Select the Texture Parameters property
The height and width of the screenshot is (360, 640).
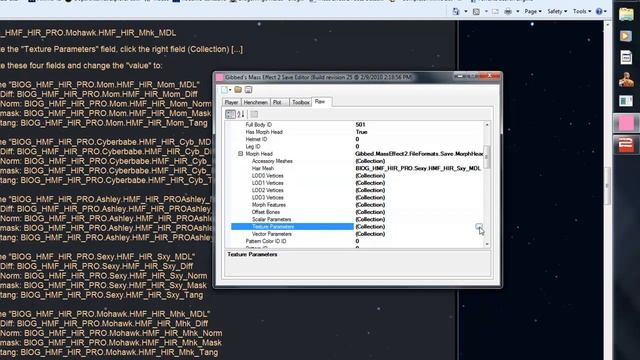(x=292, y=227)
